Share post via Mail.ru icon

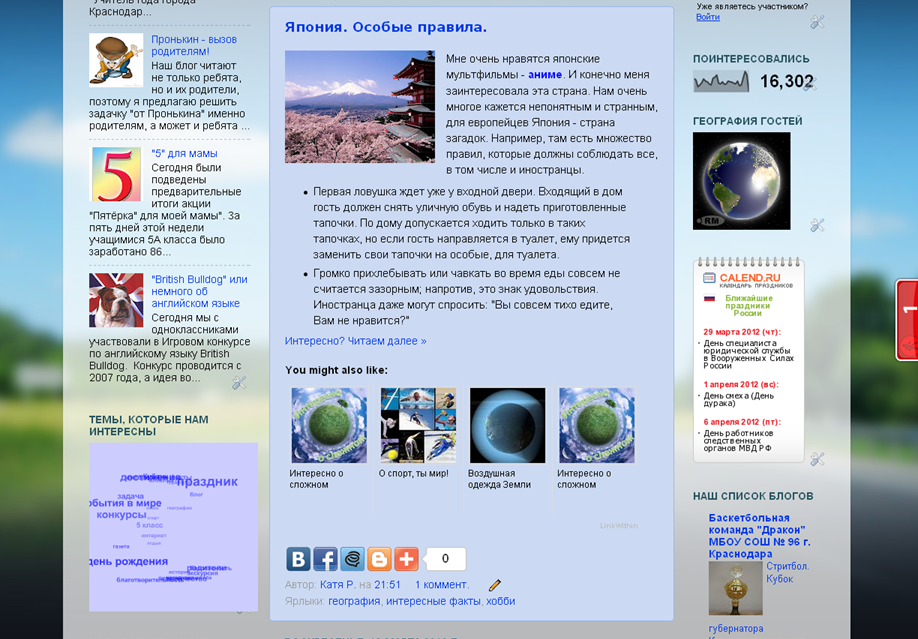coord(352,559)
